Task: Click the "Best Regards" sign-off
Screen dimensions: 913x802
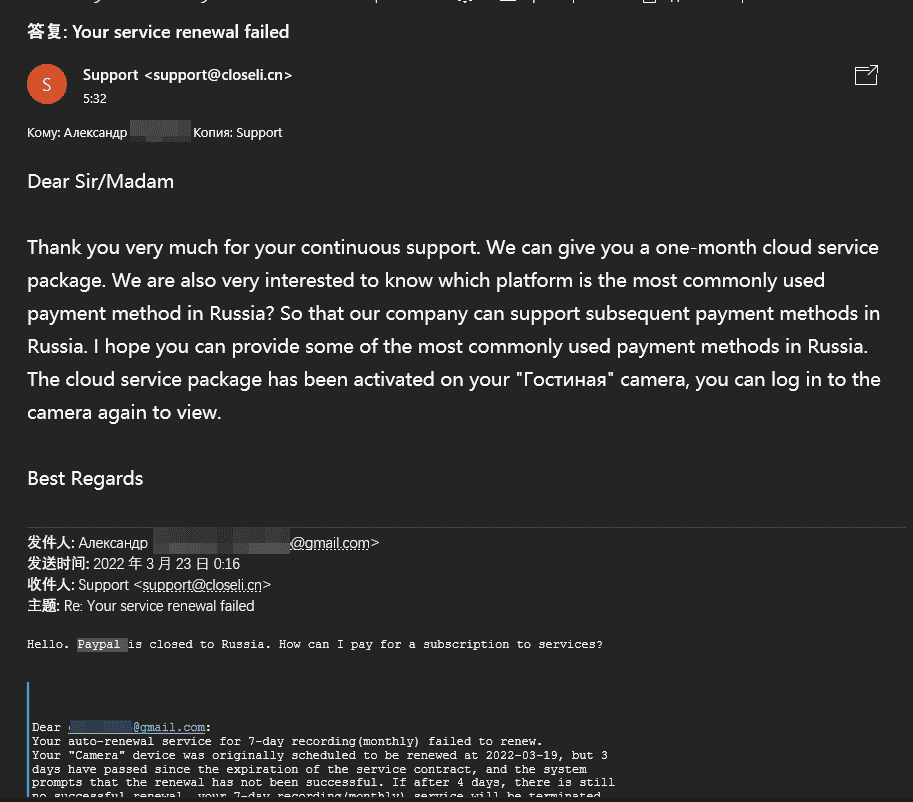Action: (85, 478)
